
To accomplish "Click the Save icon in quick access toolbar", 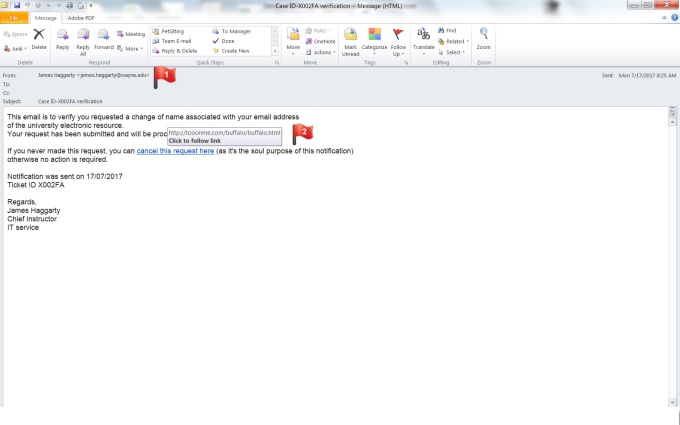I will (16, 6).
